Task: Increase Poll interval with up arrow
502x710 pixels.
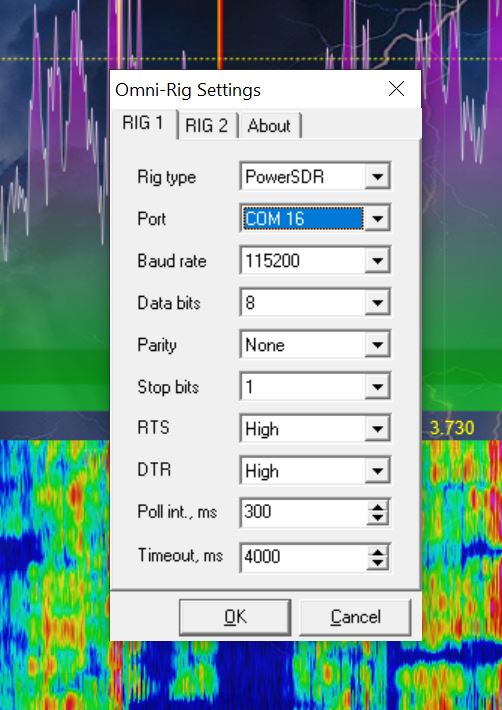Action: (x=378, y=507)
